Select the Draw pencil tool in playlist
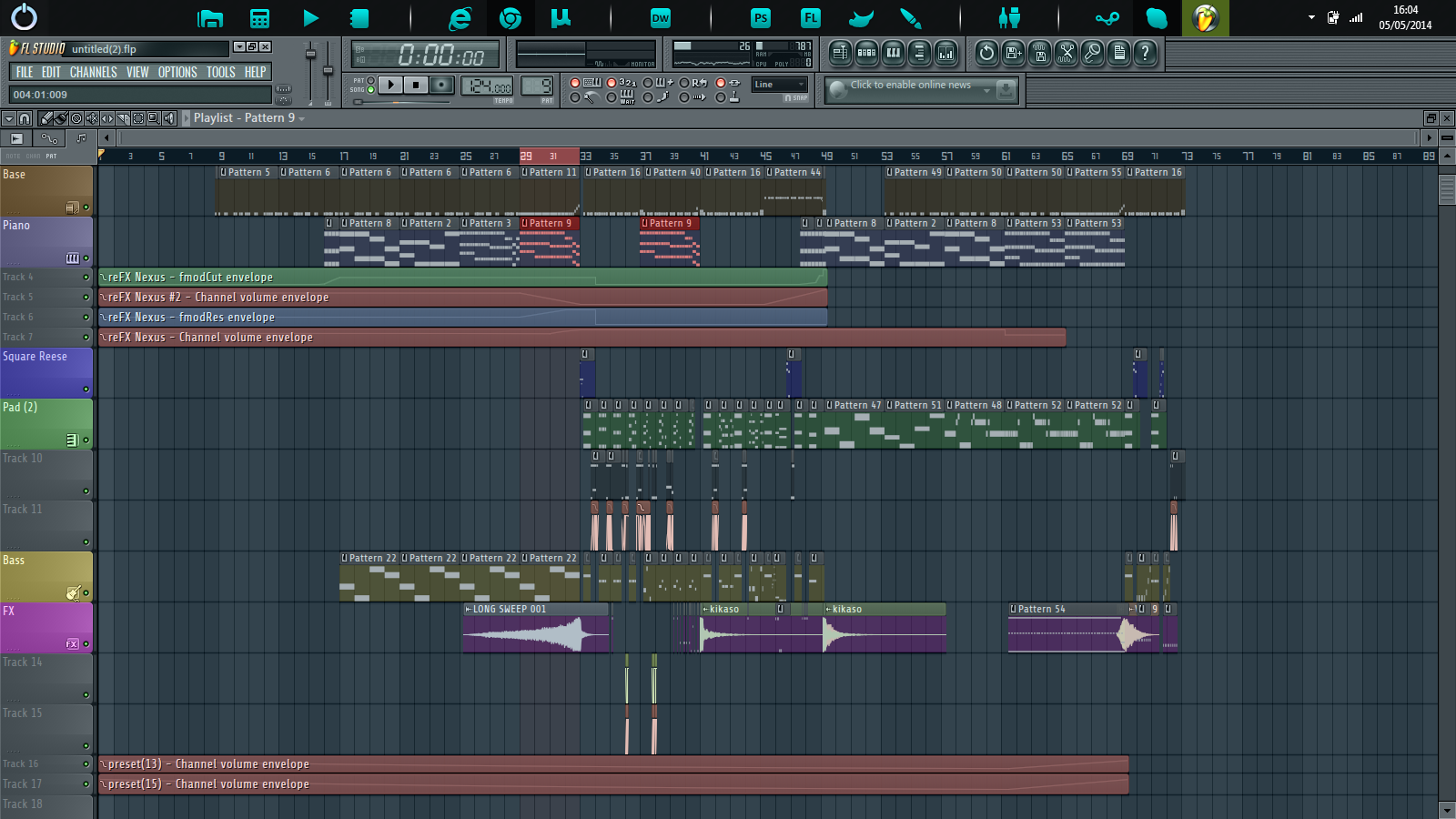1456x819 pixels. coord(45,118)
